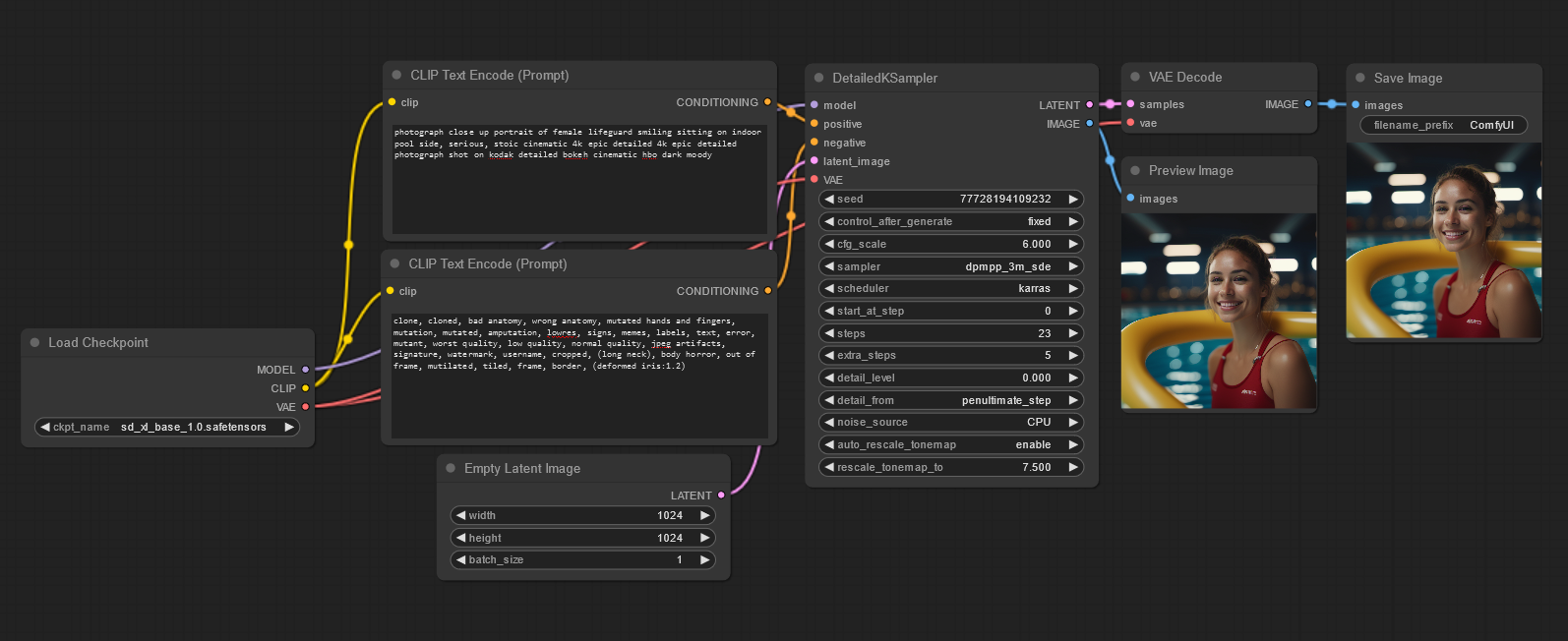Open the scheduler dropdown set to karras
Screen dimensions: 1568x641
point(950,289)
